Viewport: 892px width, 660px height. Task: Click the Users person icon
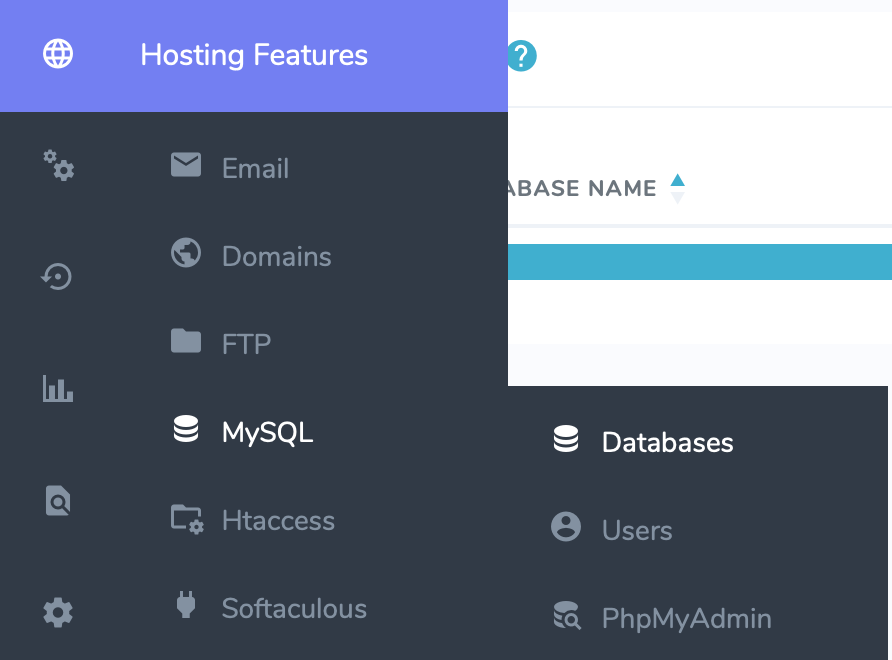pos(566,528)
